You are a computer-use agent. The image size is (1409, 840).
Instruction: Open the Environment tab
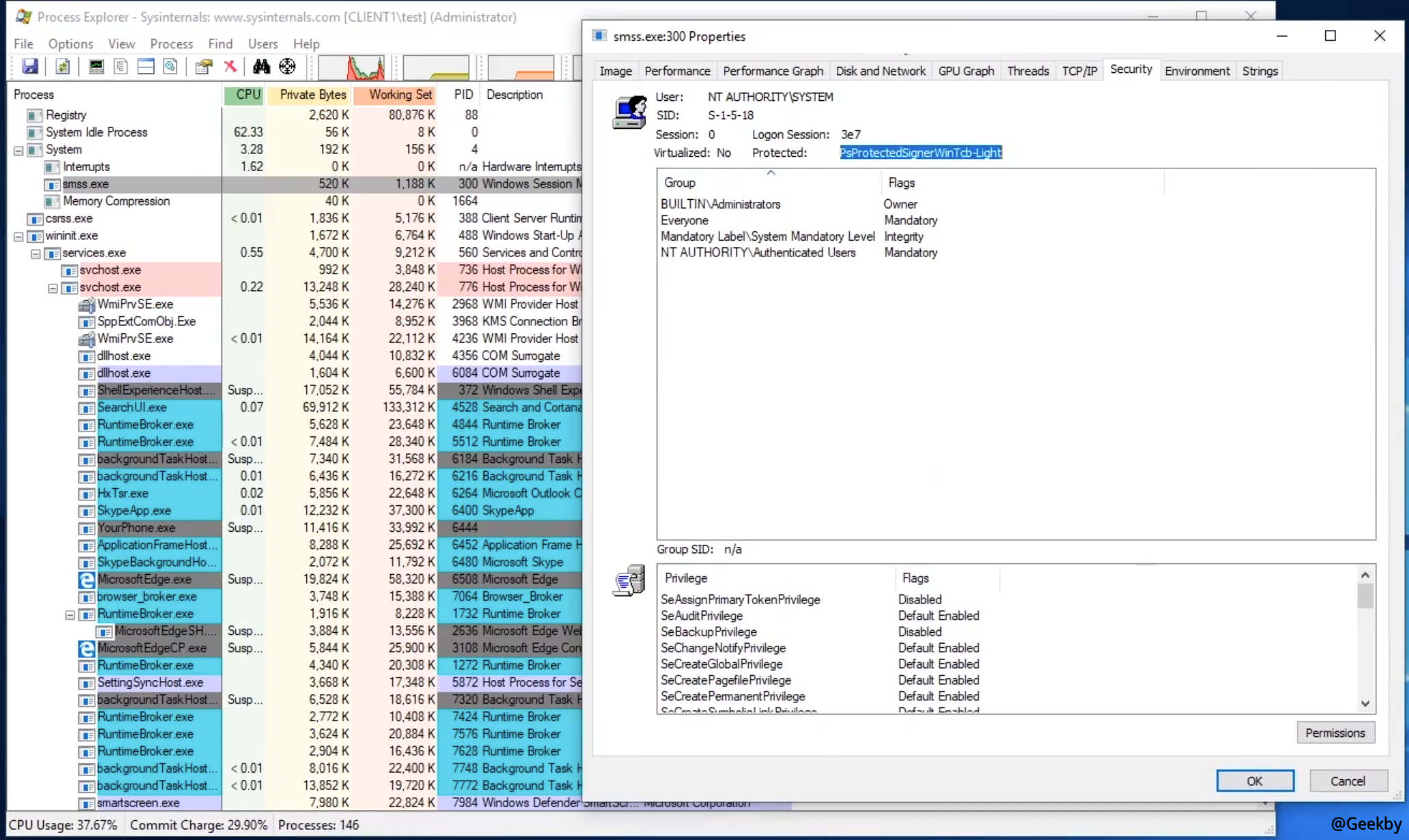[1196, 71]
